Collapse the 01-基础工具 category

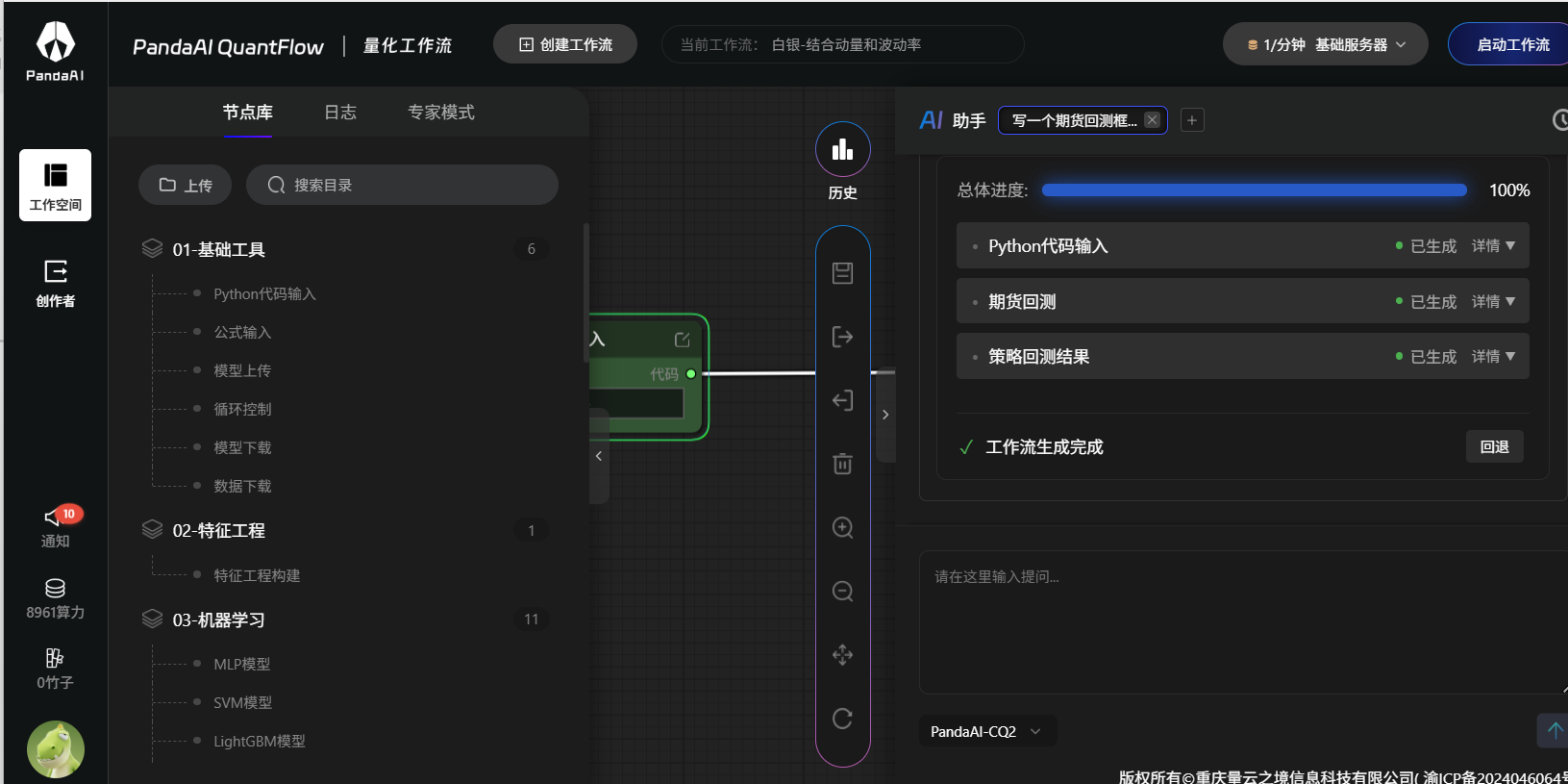pyautogui.click(x=218, y=249)
